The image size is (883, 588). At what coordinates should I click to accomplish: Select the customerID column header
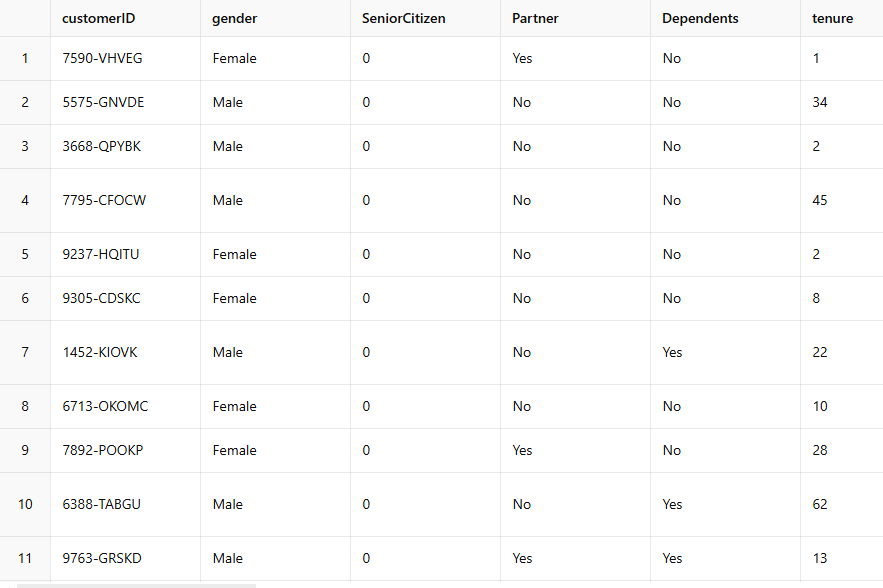[x=125, y=18]
